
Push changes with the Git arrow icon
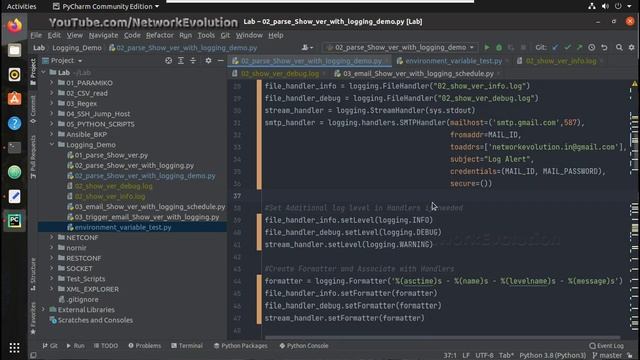pyautogui.click(x=579, y=47)
